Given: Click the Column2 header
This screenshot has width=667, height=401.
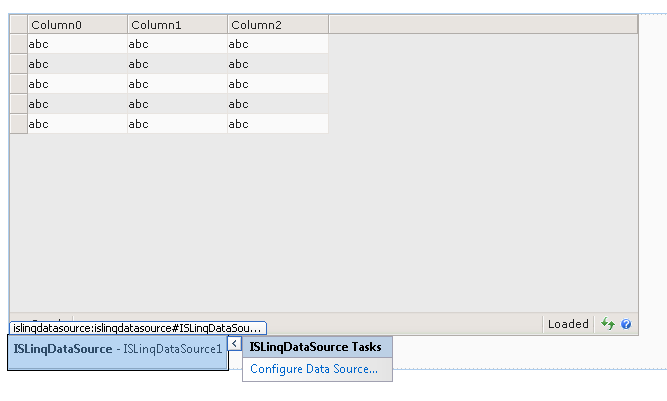Looking at the screenshot, I should click(x=278, y=24).
